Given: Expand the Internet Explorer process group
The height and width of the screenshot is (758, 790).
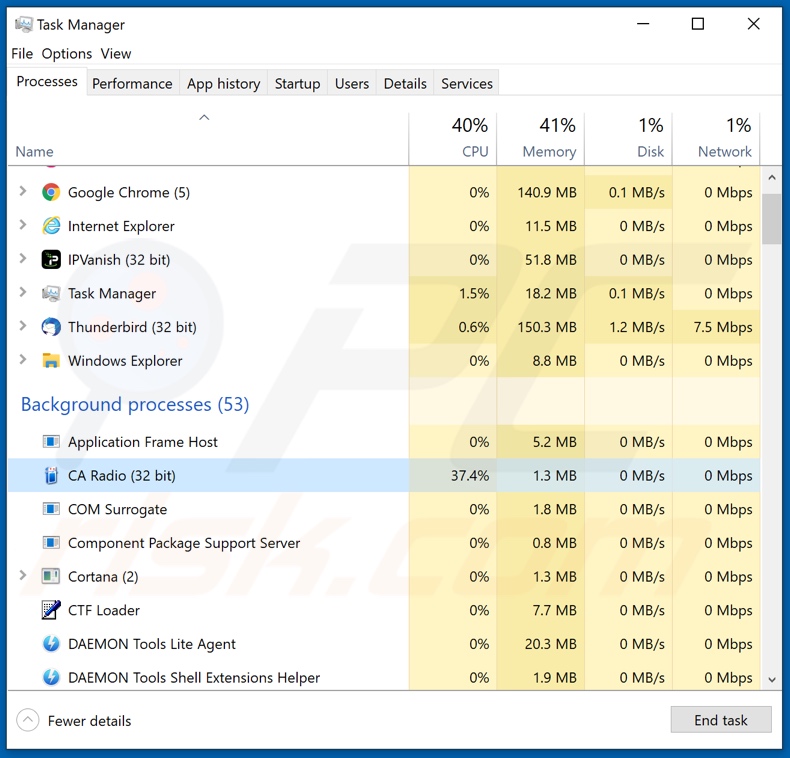Looking at the screenshot, I should (23, 225).
